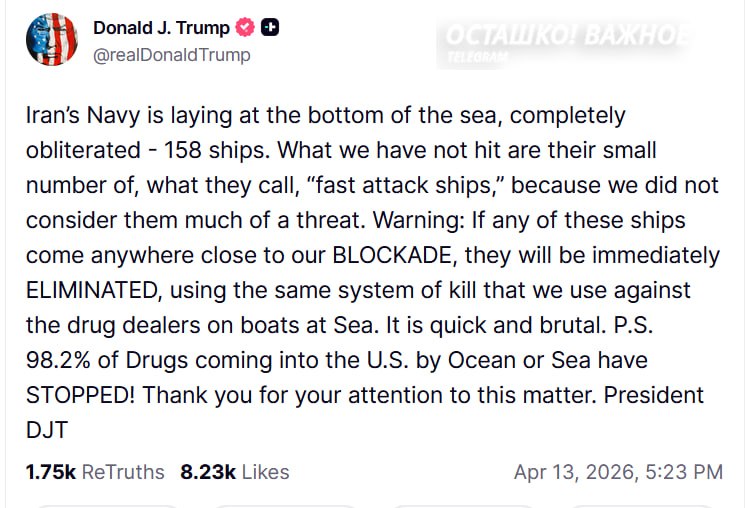
Task: Click the black plus icon beside name
Action: click(x=269, y=28)
